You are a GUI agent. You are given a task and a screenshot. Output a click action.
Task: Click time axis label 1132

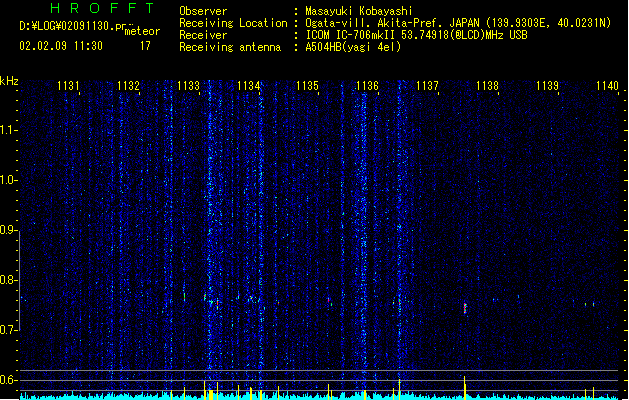tap(128, 86)
